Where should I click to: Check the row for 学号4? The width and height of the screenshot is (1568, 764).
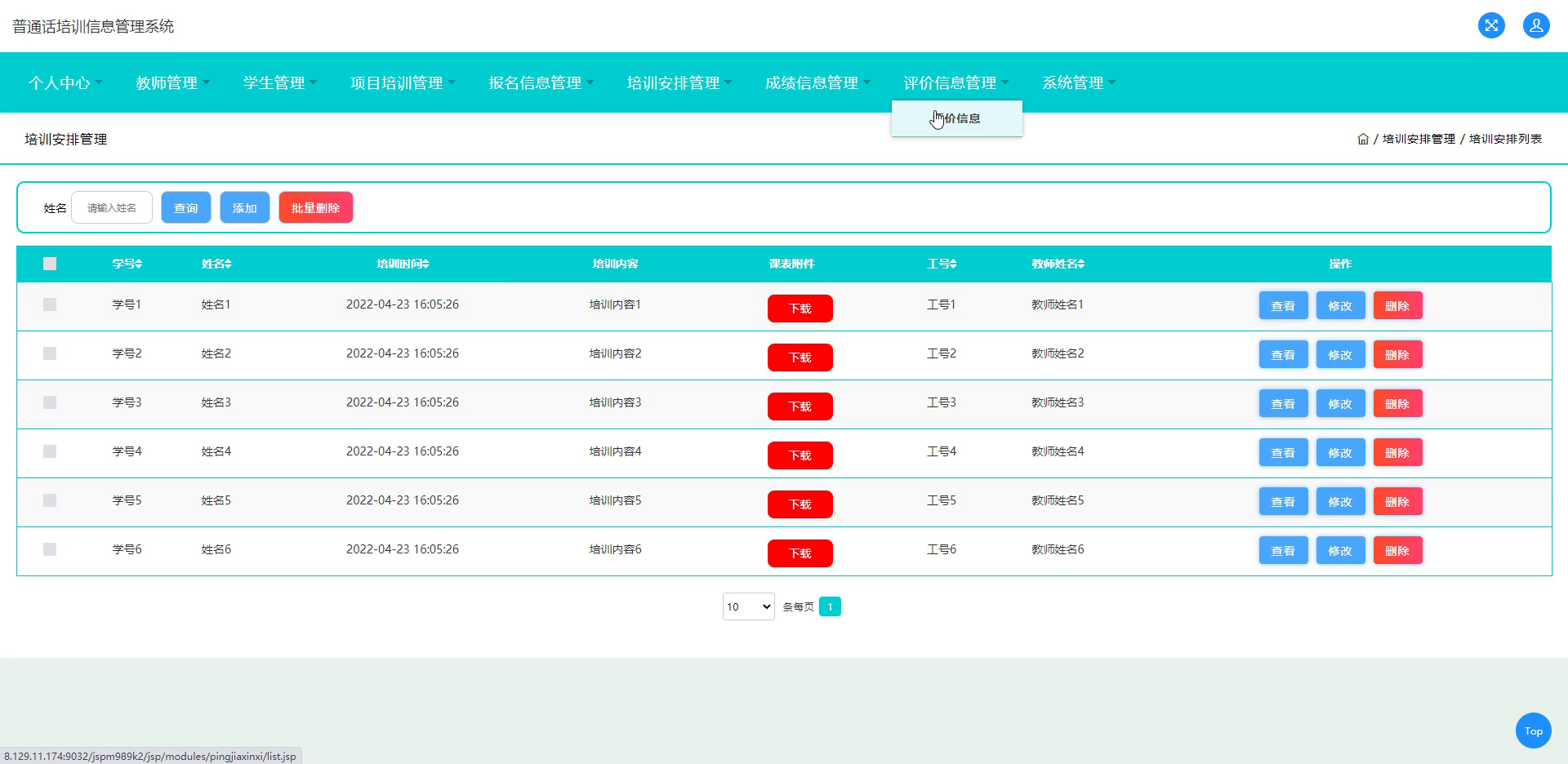tap(50, 451)
